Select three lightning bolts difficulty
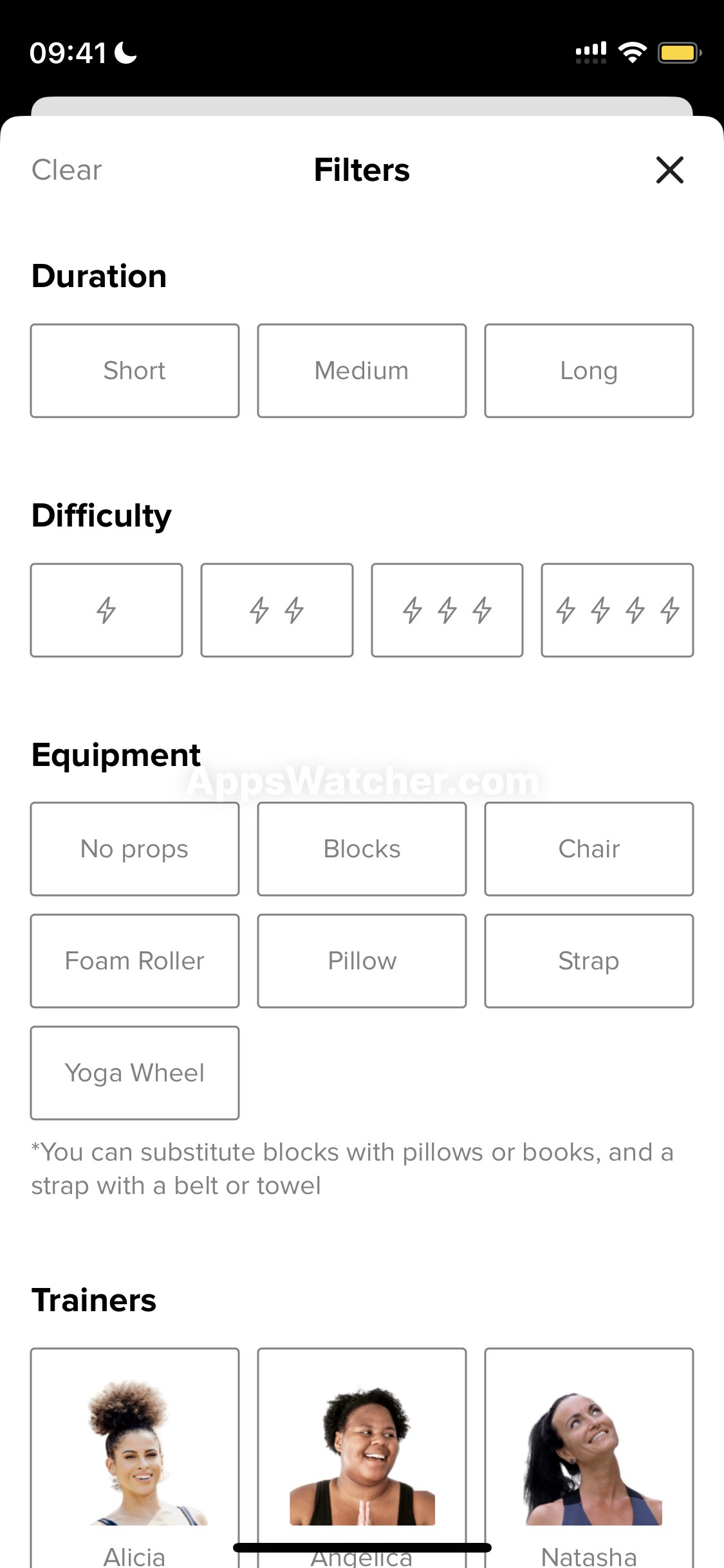 447,610
